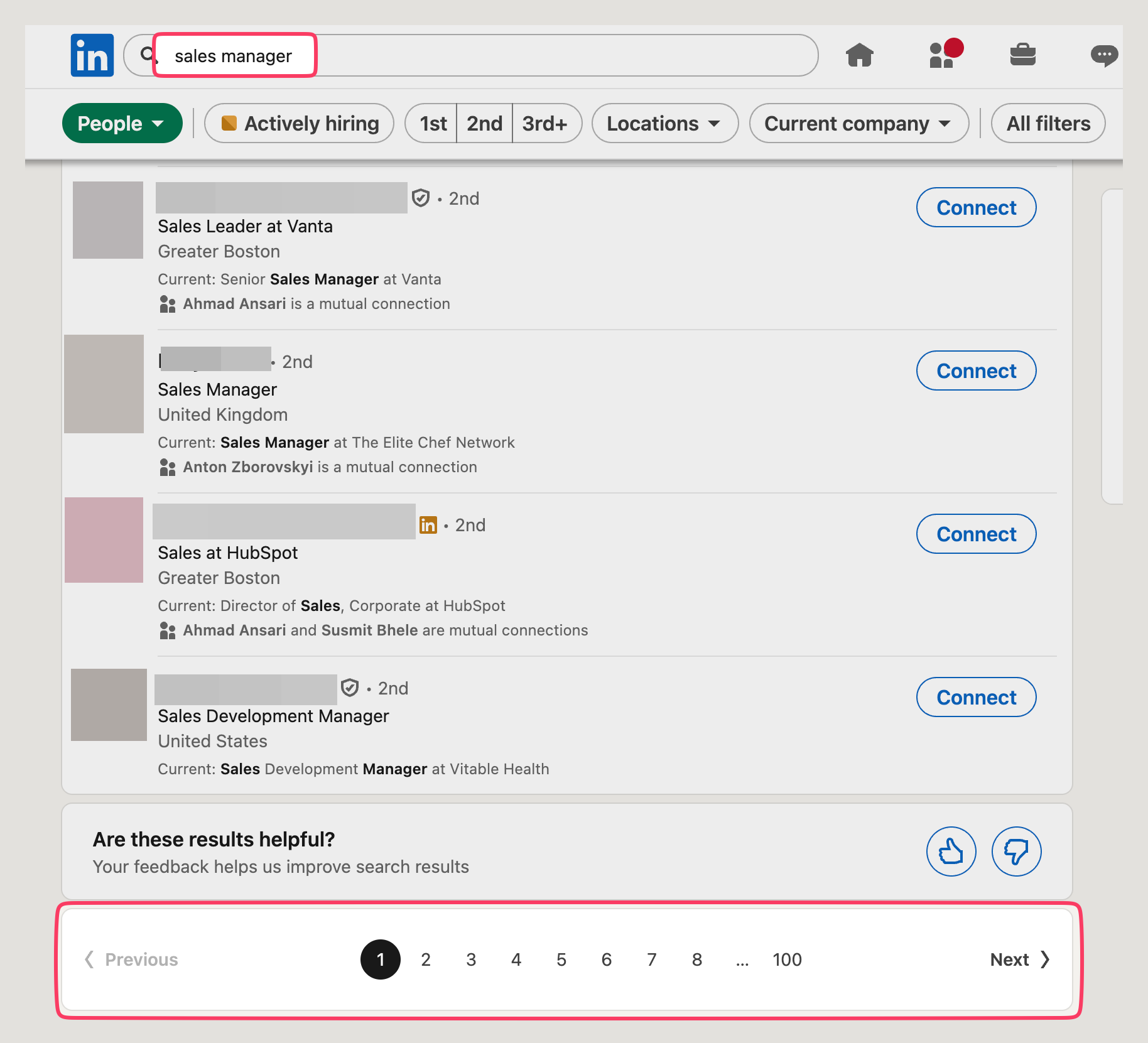This screenshot has height=1043, width=1148.
Task: Open profile photo of Vitable Health manager
Action: (x=109, y=705)
